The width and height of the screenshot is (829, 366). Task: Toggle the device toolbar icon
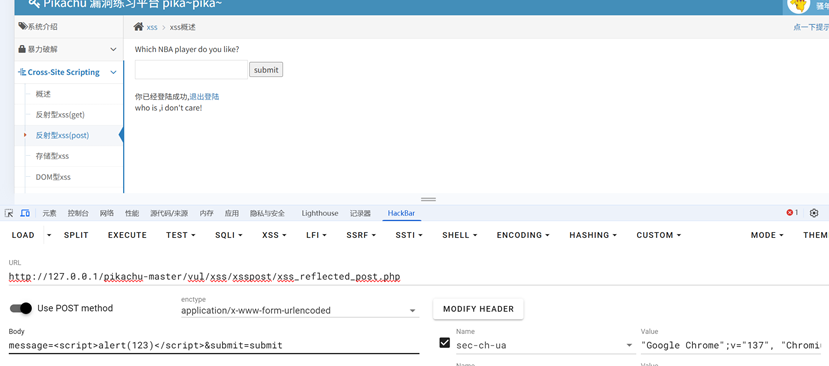[25, 213]
